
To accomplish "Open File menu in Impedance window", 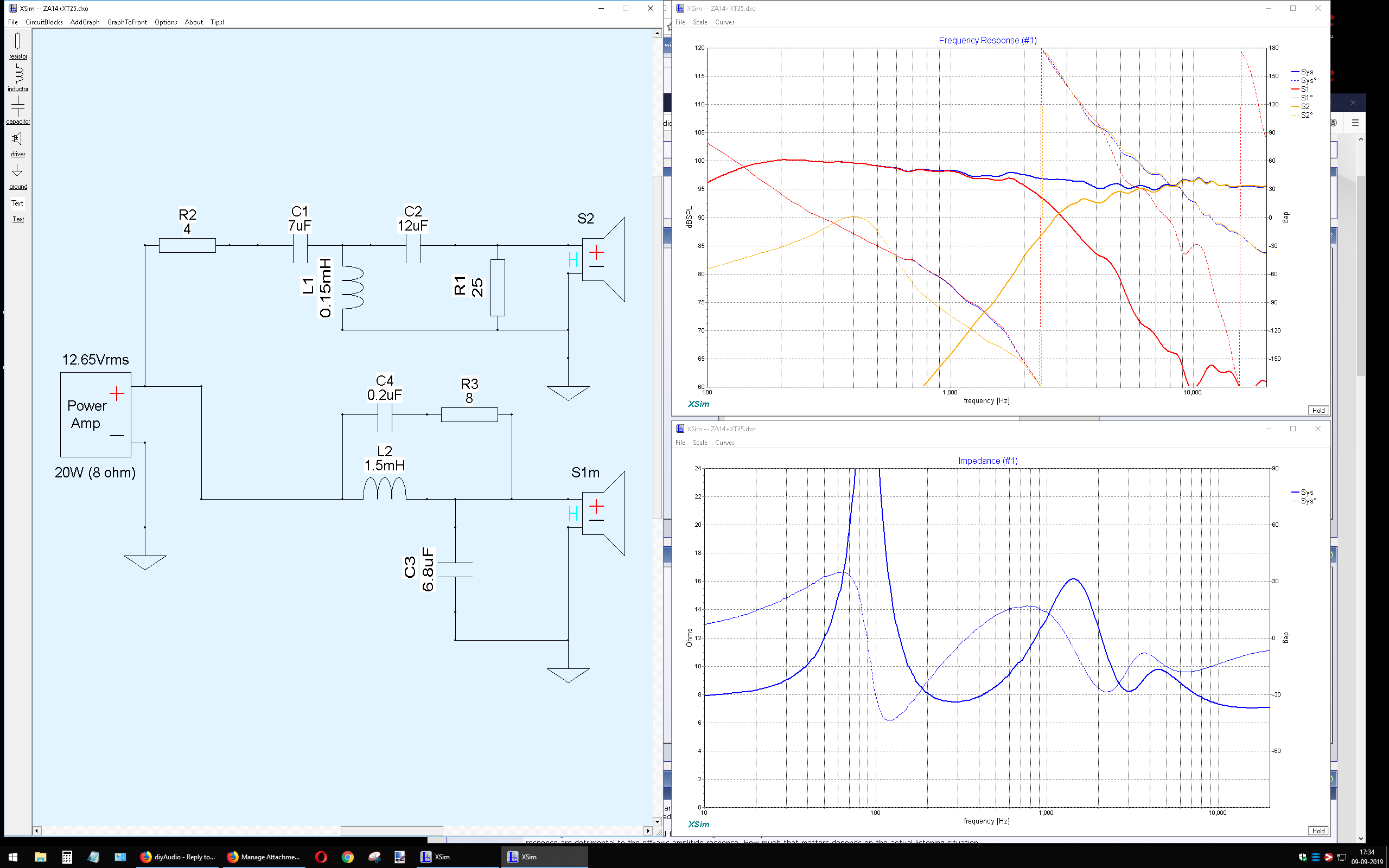I will [x=680, y=442].
